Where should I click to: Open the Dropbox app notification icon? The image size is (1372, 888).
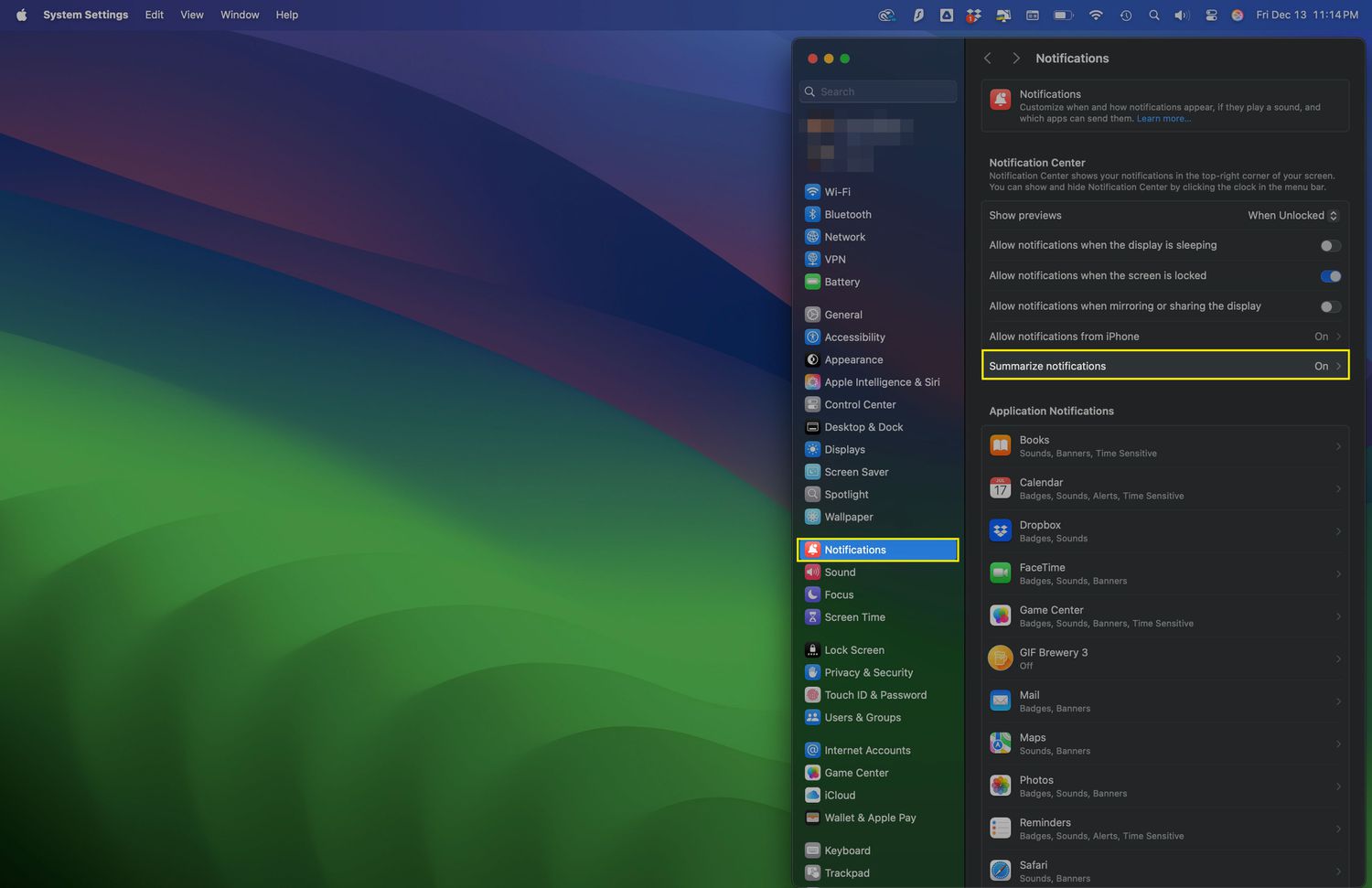coord(1001,531)
